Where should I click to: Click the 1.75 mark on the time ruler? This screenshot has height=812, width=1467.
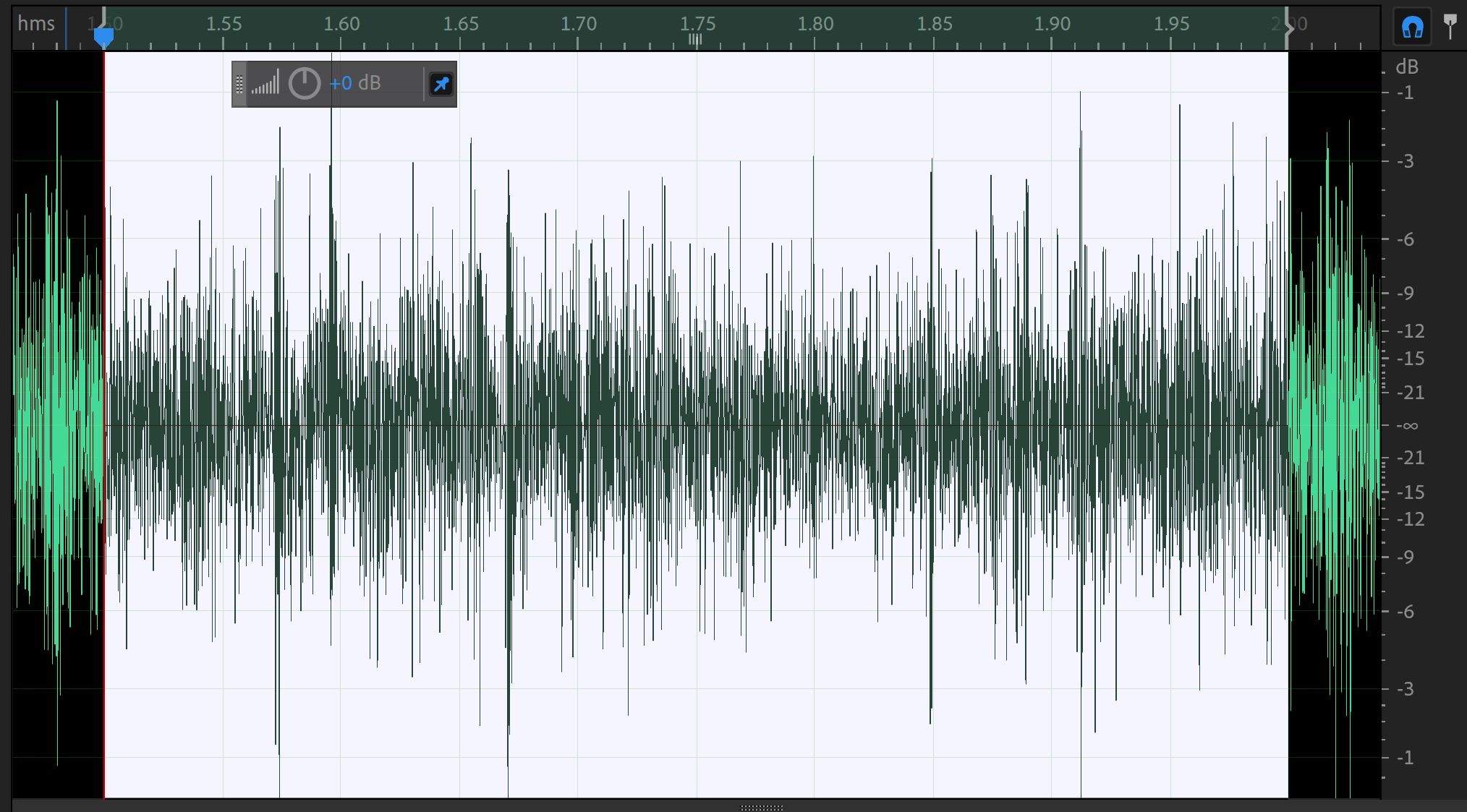click(697, 24)
